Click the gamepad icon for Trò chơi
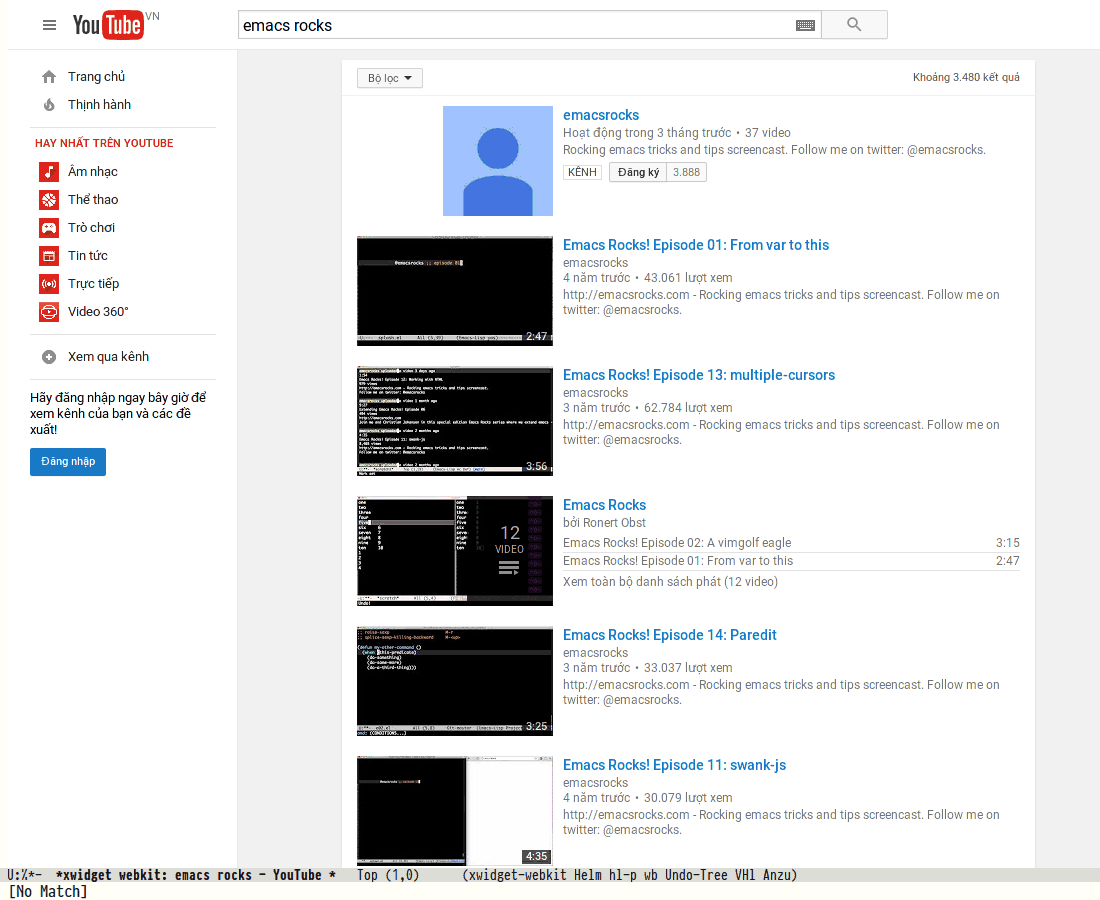Image resolution: width=1100 pixels, height=900 pixels. coord(49,228)
